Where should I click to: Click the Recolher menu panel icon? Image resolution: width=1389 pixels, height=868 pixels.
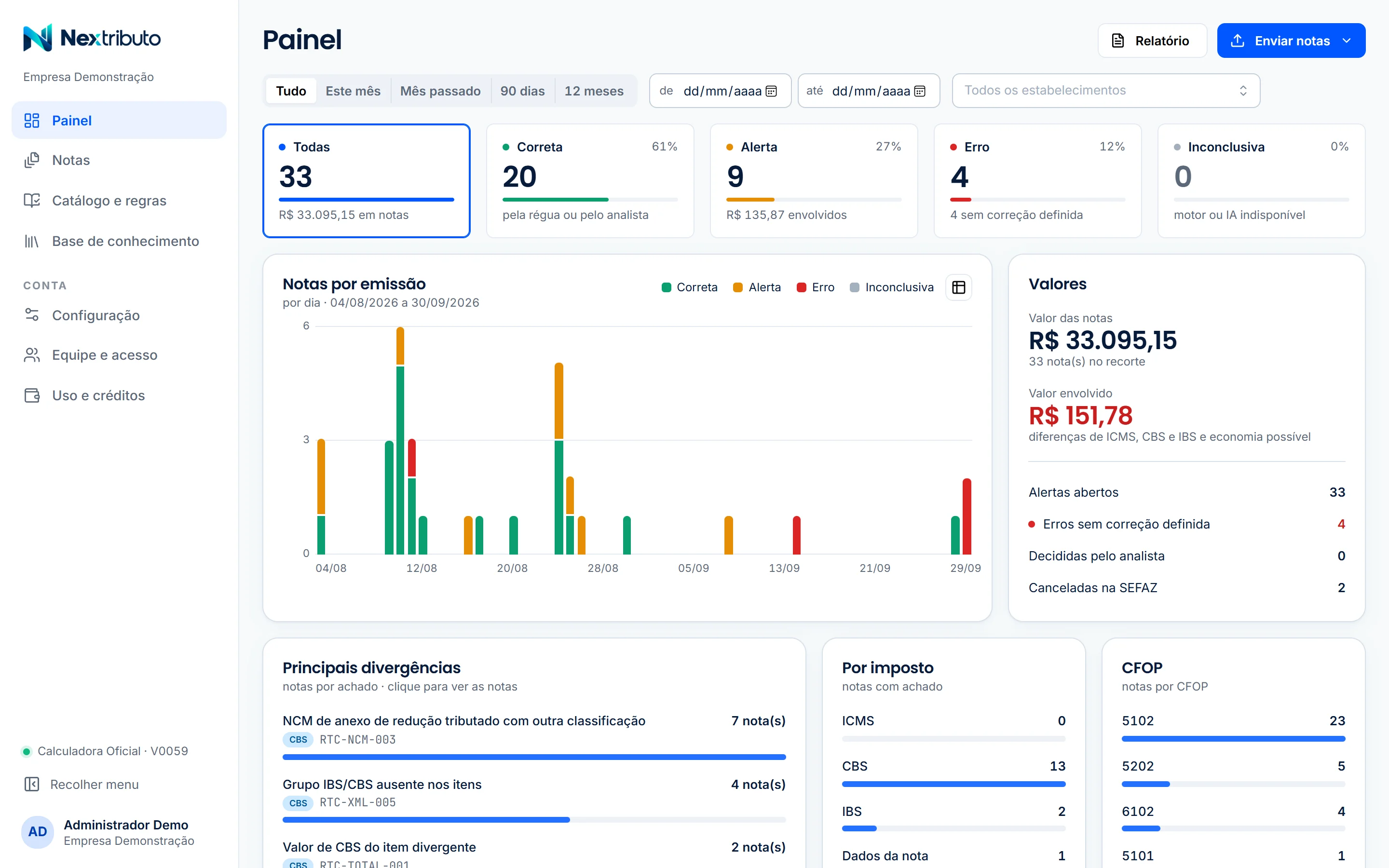31,784
